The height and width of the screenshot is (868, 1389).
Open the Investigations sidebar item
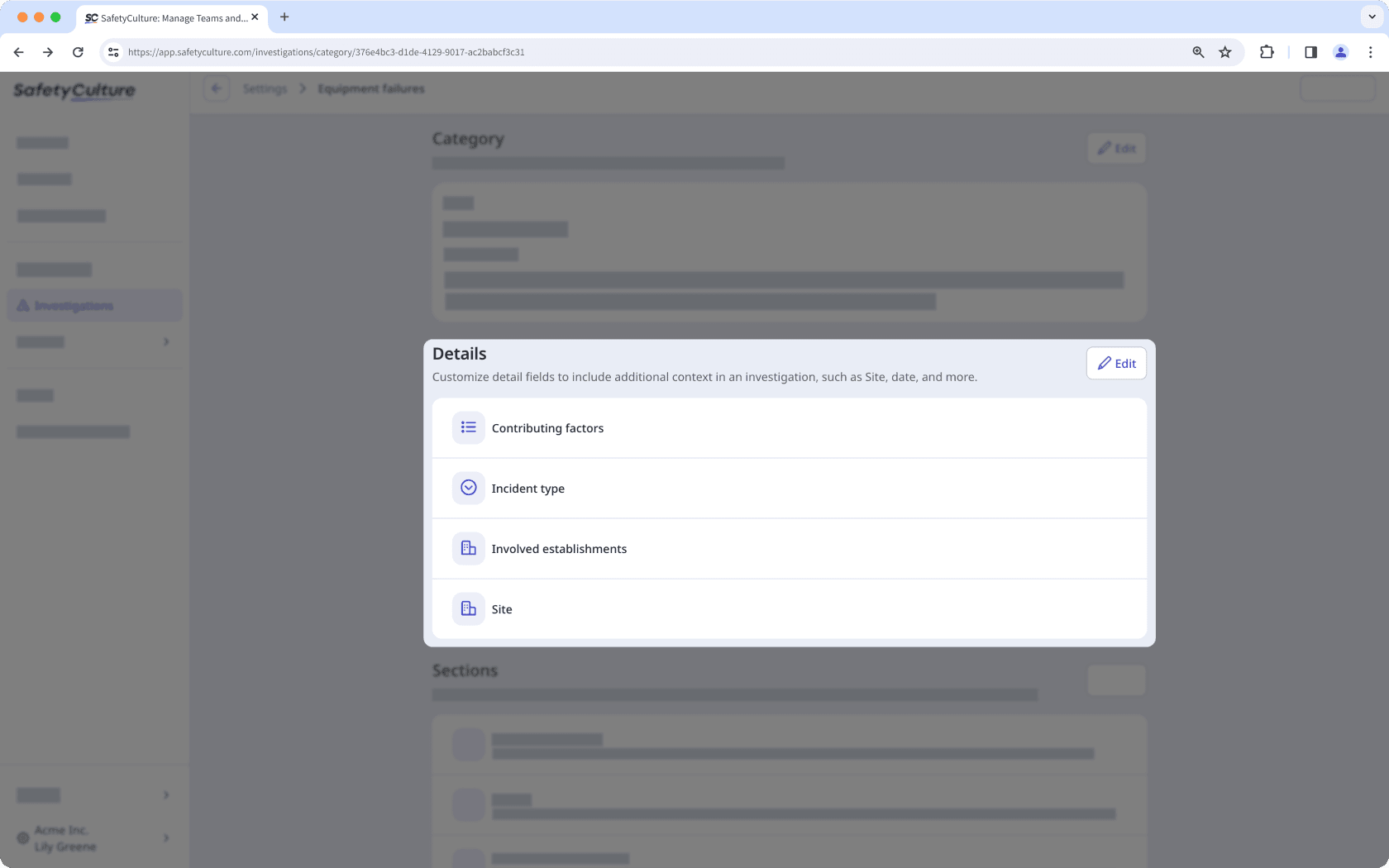(94, 306)
